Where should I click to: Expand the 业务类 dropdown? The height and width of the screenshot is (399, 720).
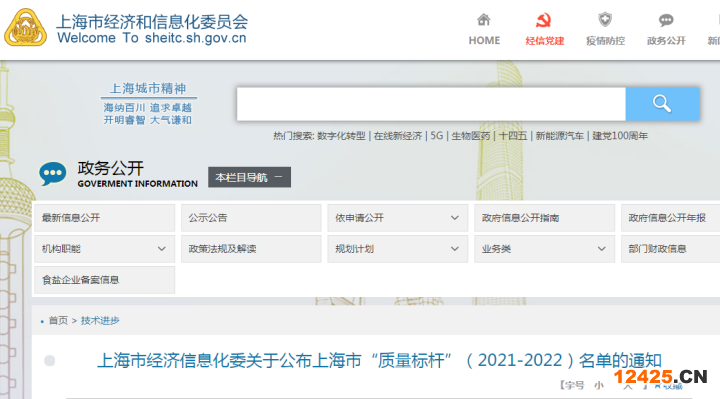click(545, 249)
